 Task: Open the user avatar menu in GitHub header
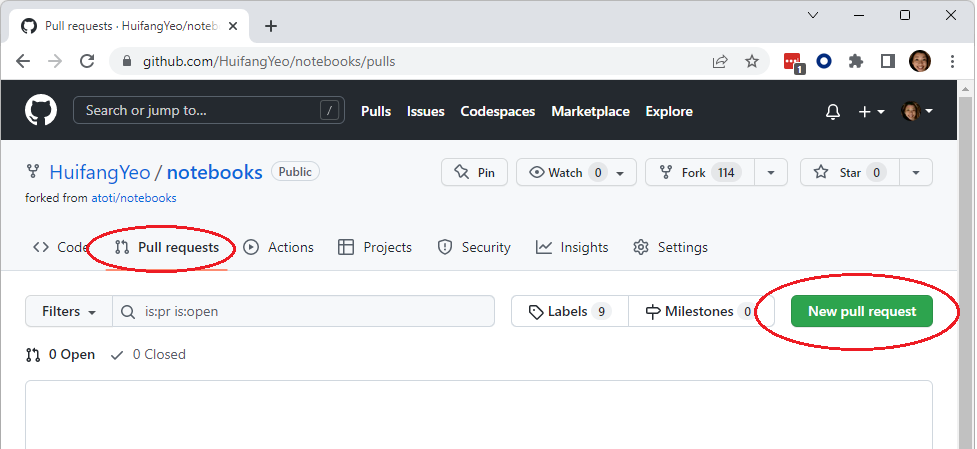(917, 111)
